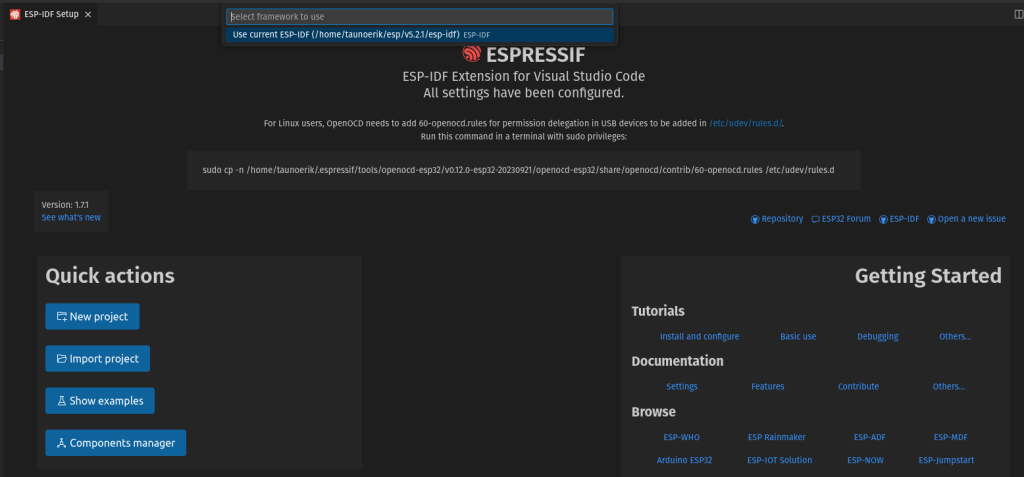Close the ESP-IDF Setup tab

[88, 15]
